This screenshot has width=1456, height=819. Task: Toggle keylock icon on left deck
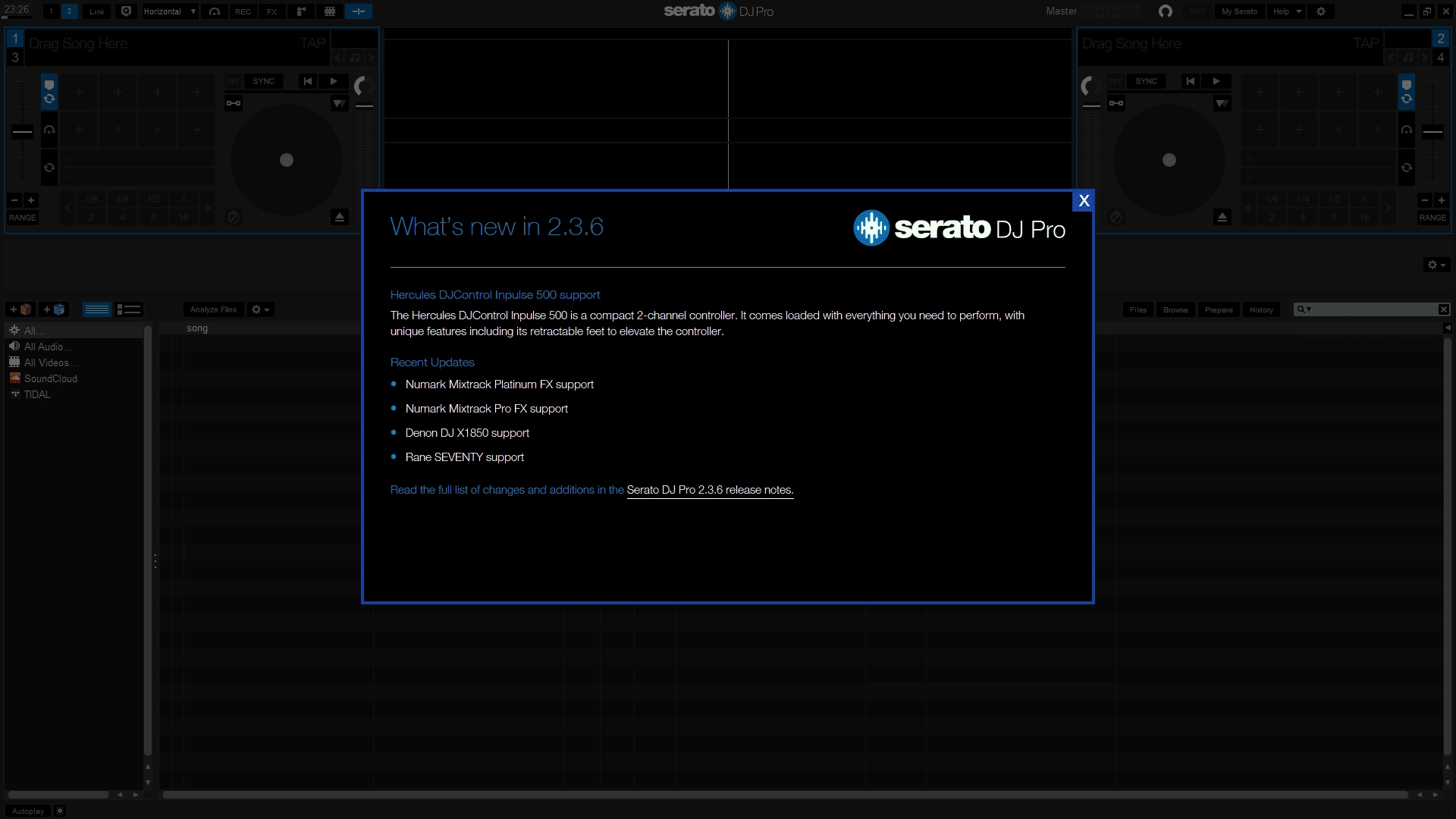(x=234, y=103)
